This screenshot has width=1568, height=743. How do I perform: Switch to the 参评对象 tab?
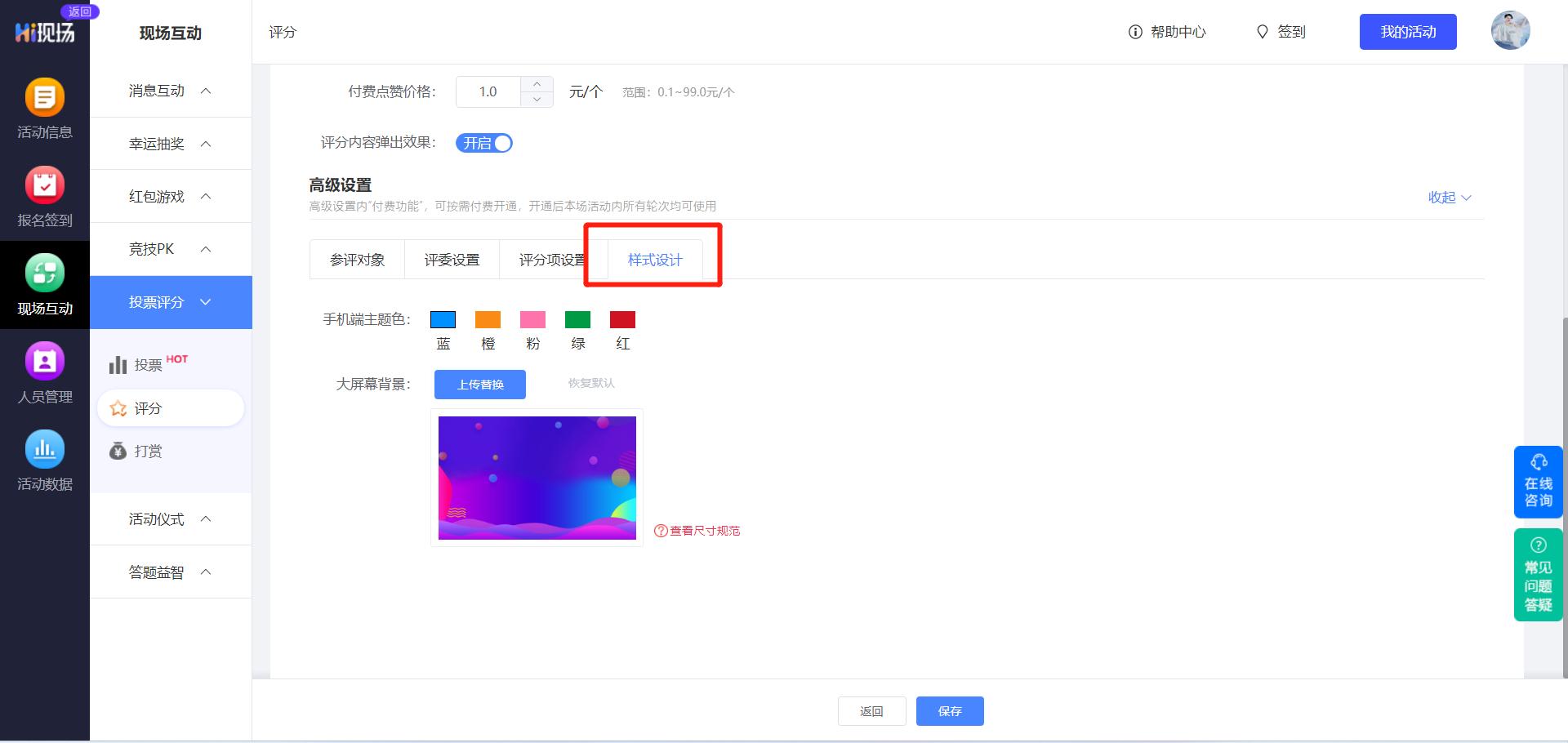357,259
